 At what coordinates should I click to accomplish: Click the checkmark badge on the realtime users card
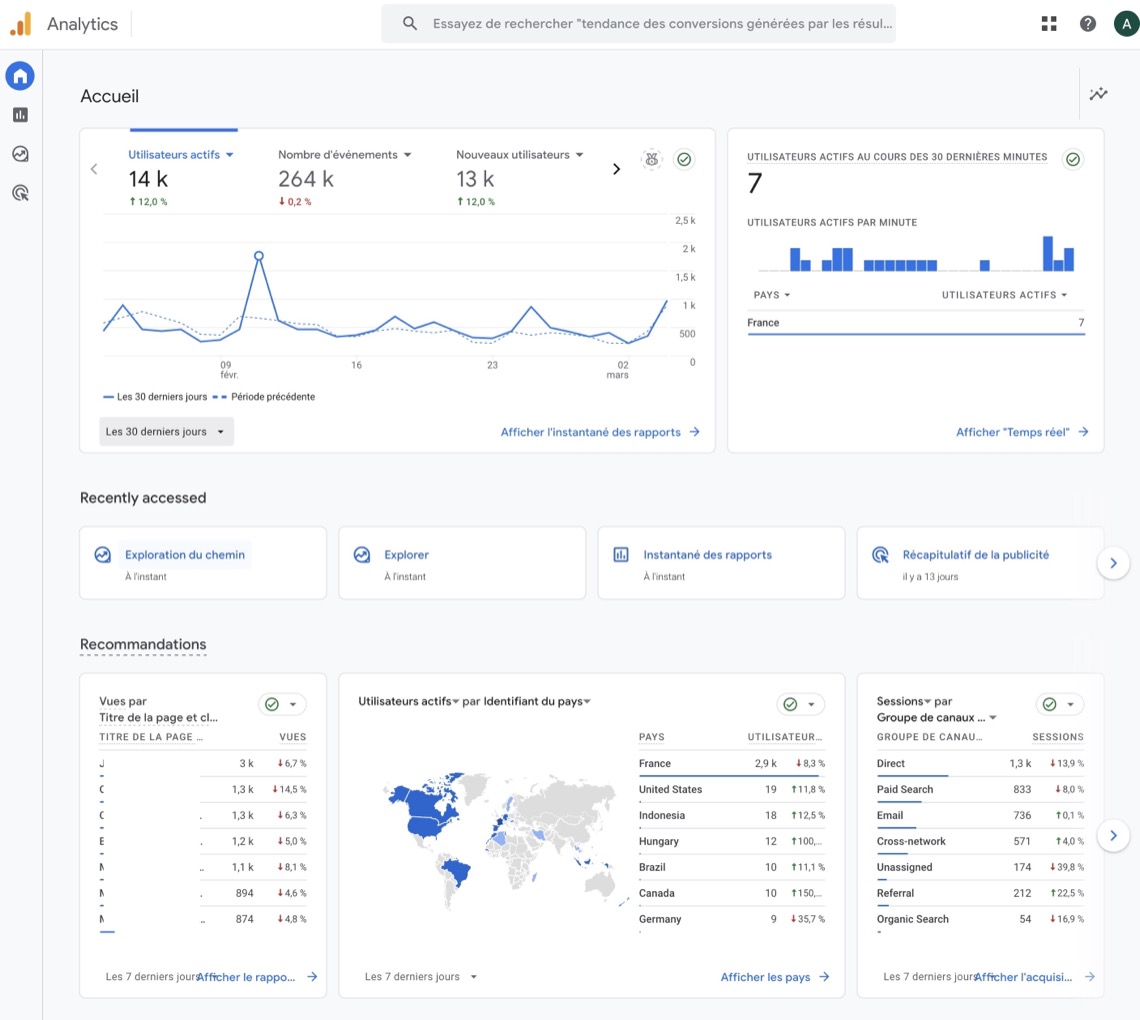point(1073,158)
